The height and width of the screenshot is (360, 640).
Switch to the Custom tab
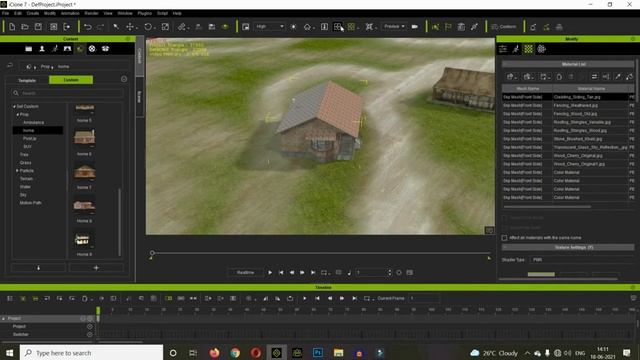[x=71, y=80]
